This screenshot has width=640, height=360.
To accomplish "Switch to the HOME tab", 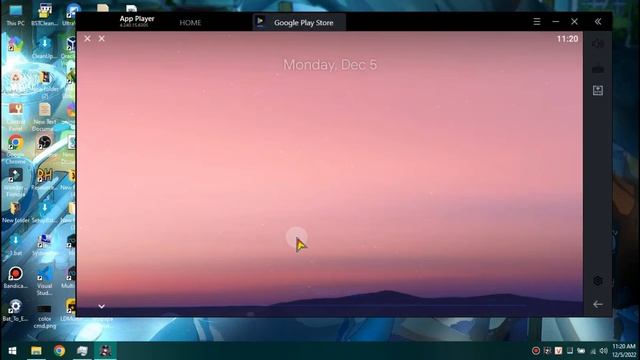I will [x=190, y=23].
